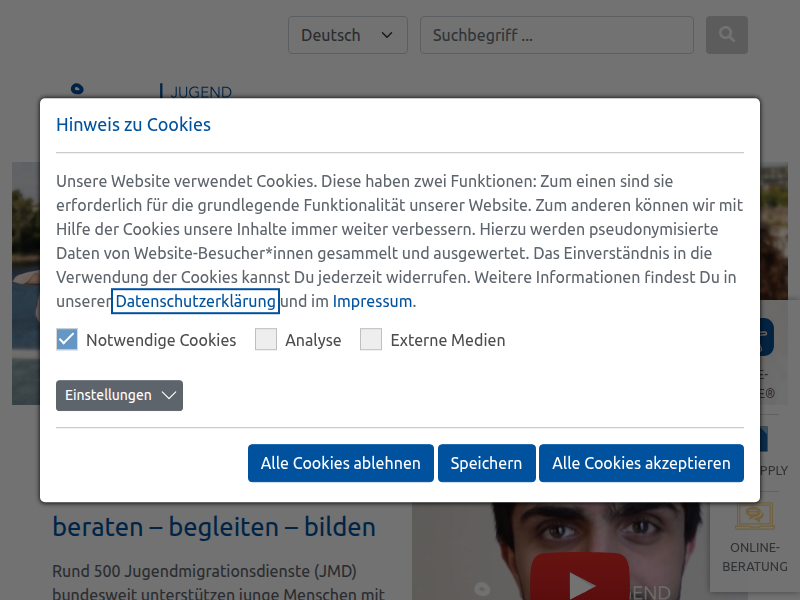Open the Datenschutzerklärung link
The width and height of the screenshot is (800, 600).
click(195, 301)
